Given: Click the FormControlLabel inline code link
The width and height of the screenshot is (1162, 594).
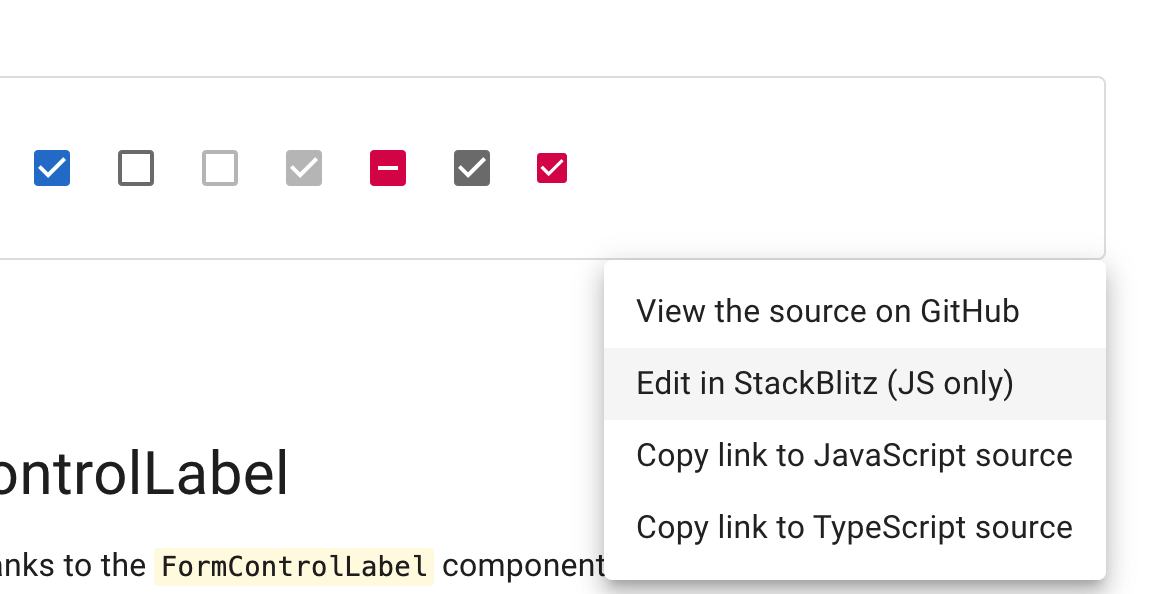Looking at the screenshot, I should click(x=293, y=566).
